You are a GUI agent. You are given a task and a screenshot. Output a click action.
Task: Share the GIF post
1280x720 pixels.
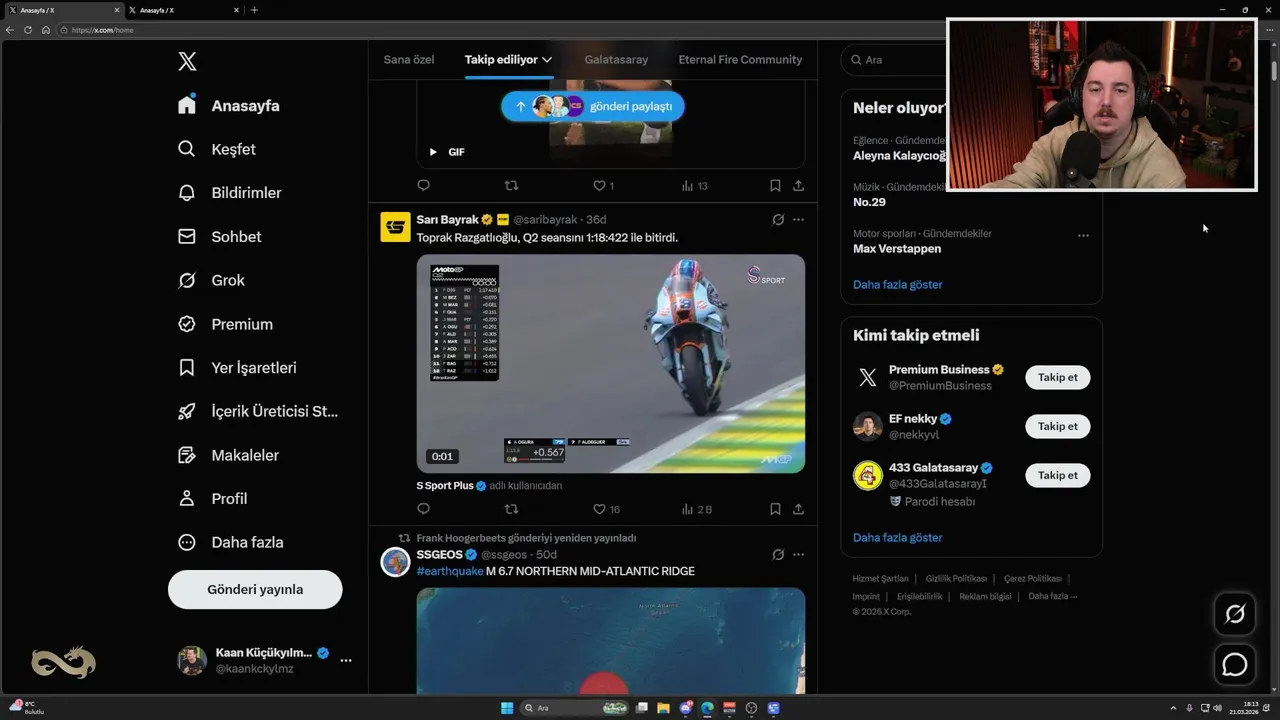point(798,185)
